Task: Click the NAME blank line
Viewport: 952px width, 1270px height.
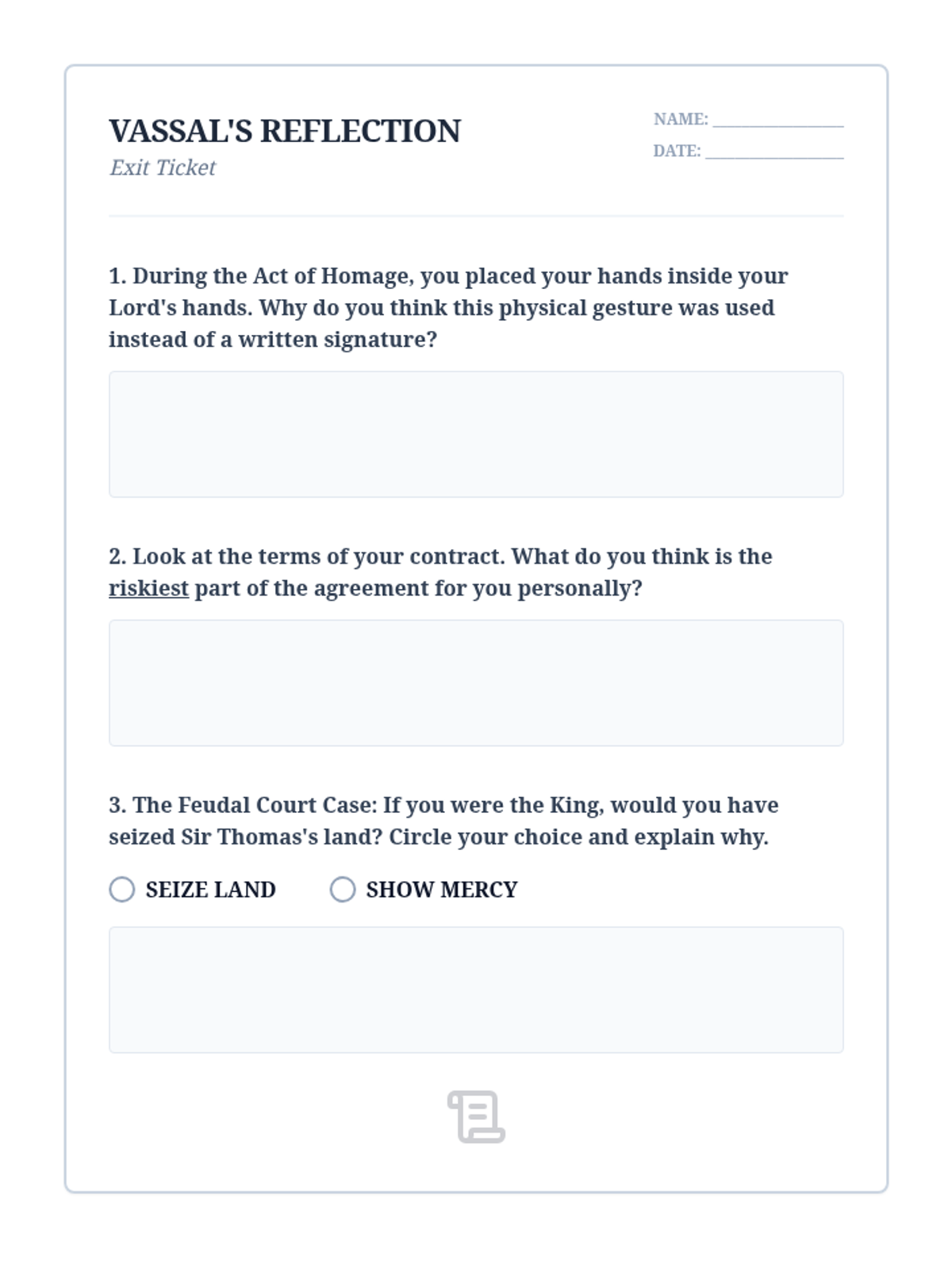Action: pyautogui.click(x=778, y=125)
